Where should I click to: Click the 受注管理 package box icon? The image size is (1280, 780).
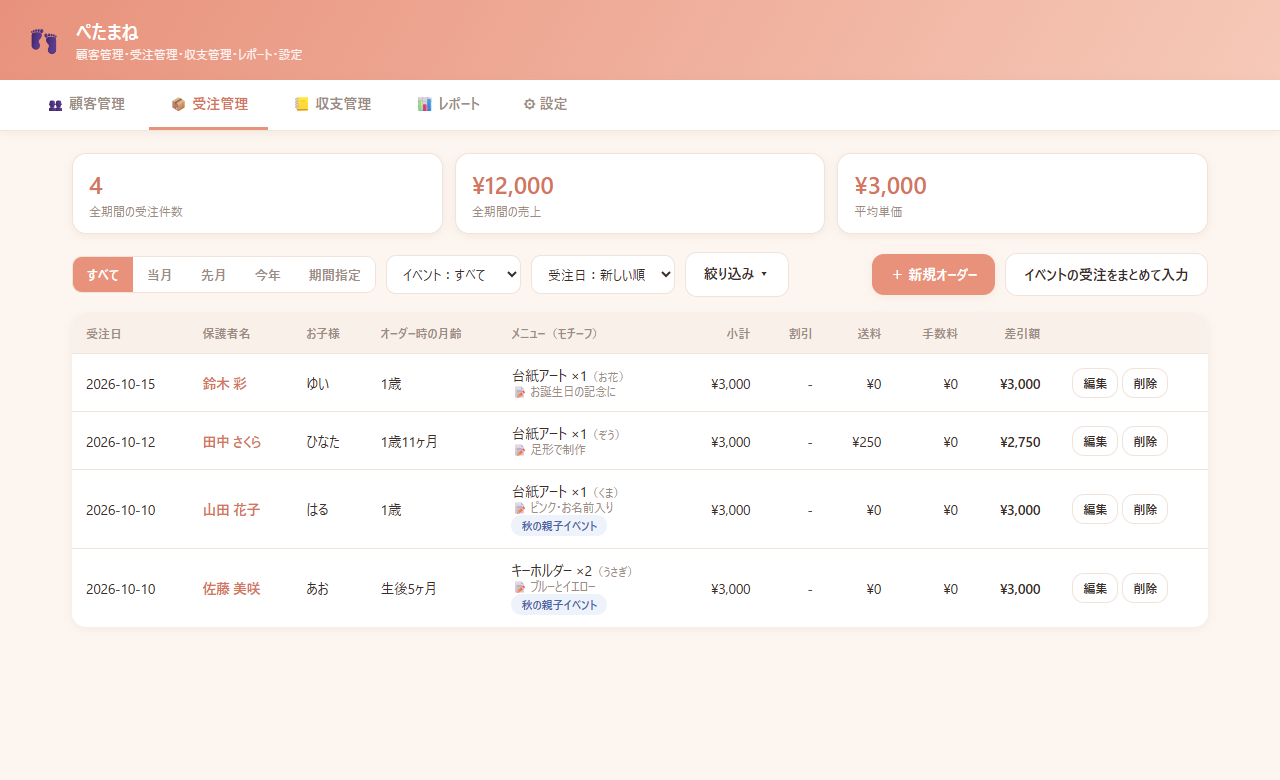click(x=178, y=104)
